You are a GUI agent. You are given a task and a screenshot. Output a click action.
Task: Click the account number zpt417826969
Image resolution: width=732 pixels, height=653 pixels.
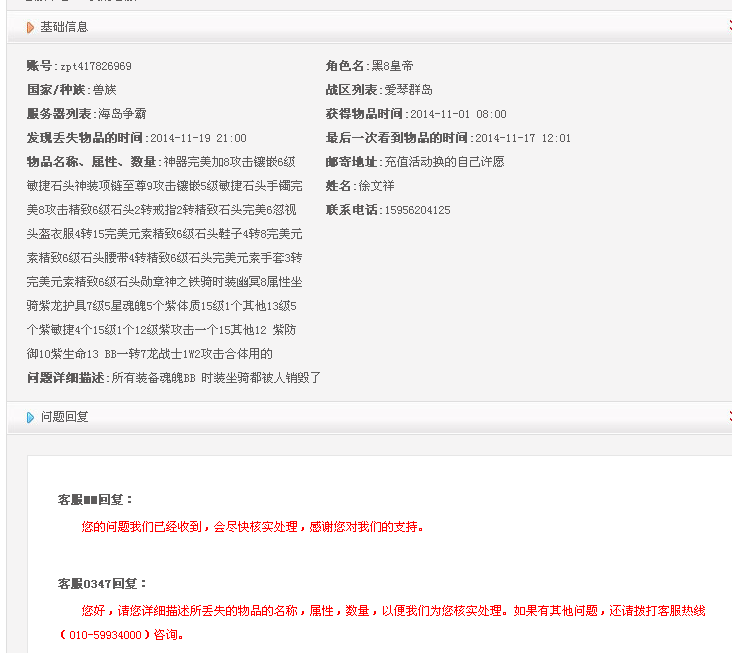pos(95,67)
